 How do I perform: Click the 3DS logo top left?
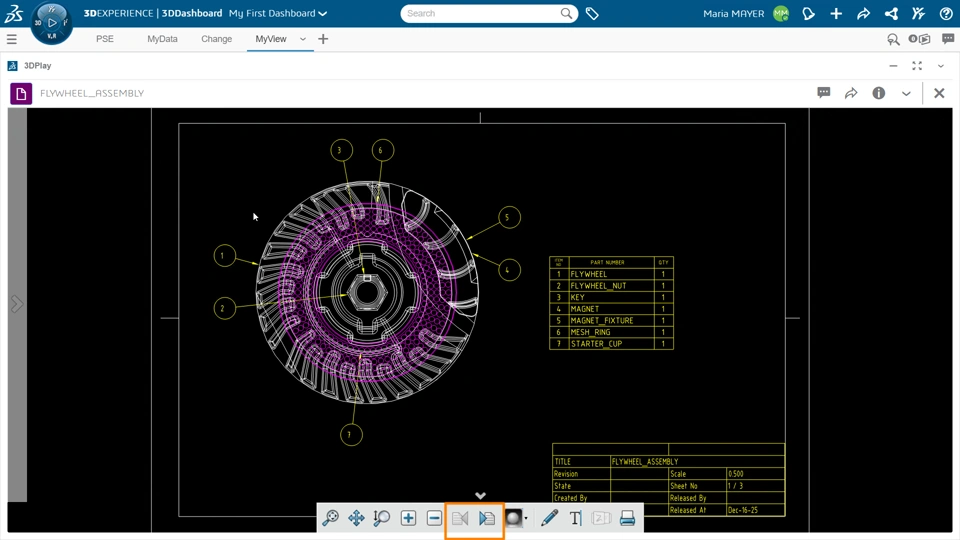point(13,13)
